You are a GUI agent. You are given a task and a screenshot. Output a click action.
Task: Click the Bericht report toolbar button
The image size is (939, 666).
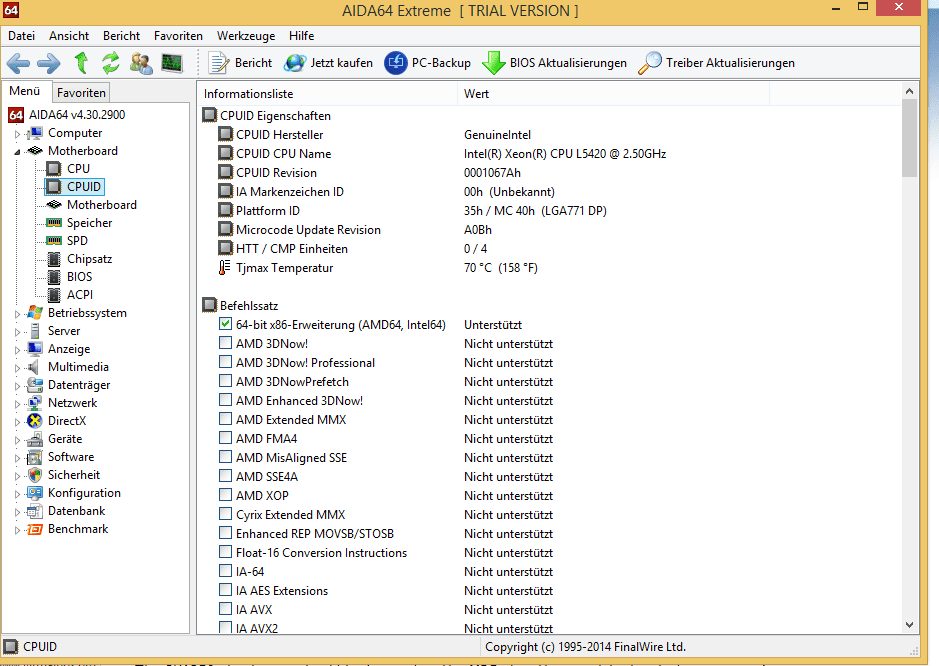tap(240, 63)
